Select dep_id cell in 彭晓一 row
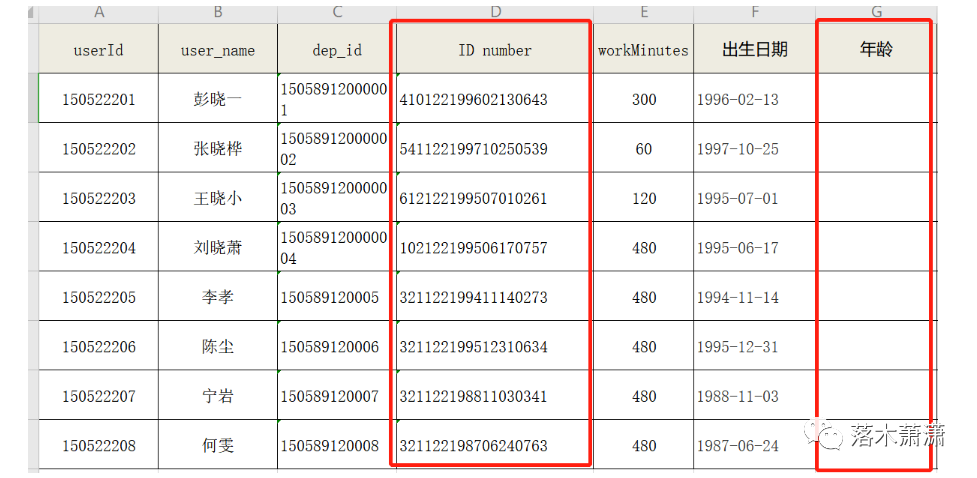This screenshot has width=977, height=478. (337, 98)
